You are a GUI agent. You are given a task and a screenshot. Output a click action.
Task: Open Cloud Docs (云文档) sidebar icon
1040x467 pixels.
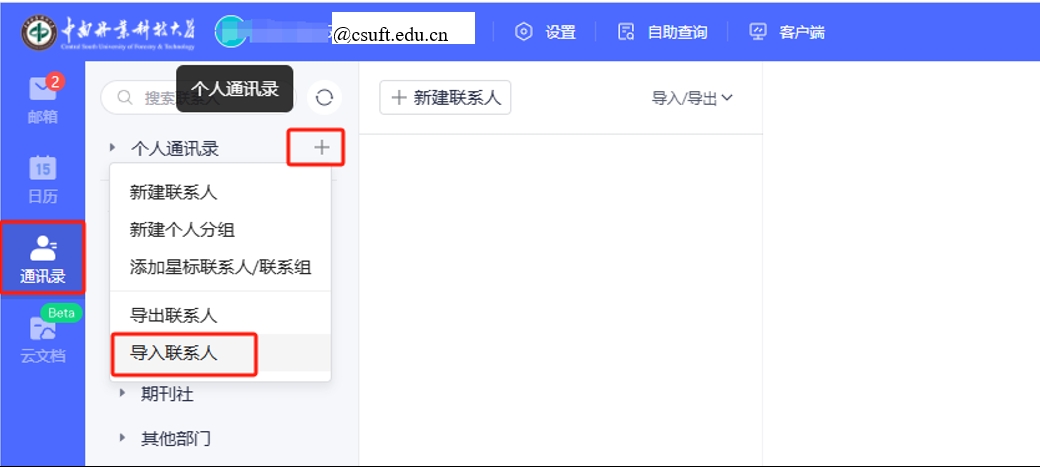42,338
